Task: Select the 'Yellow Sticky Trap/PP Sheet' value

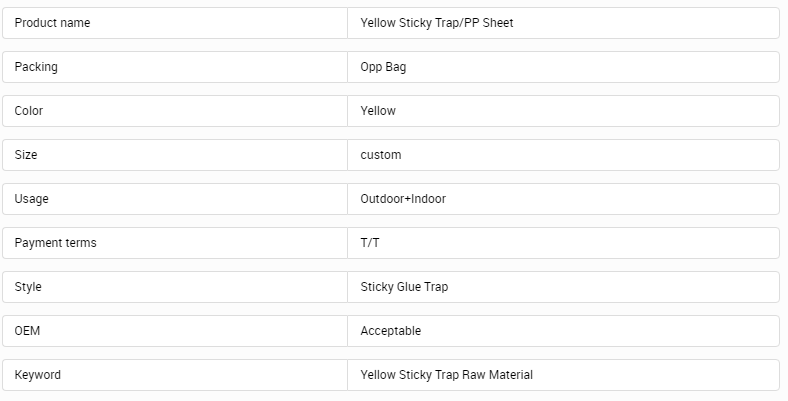Action: (437, 23)
